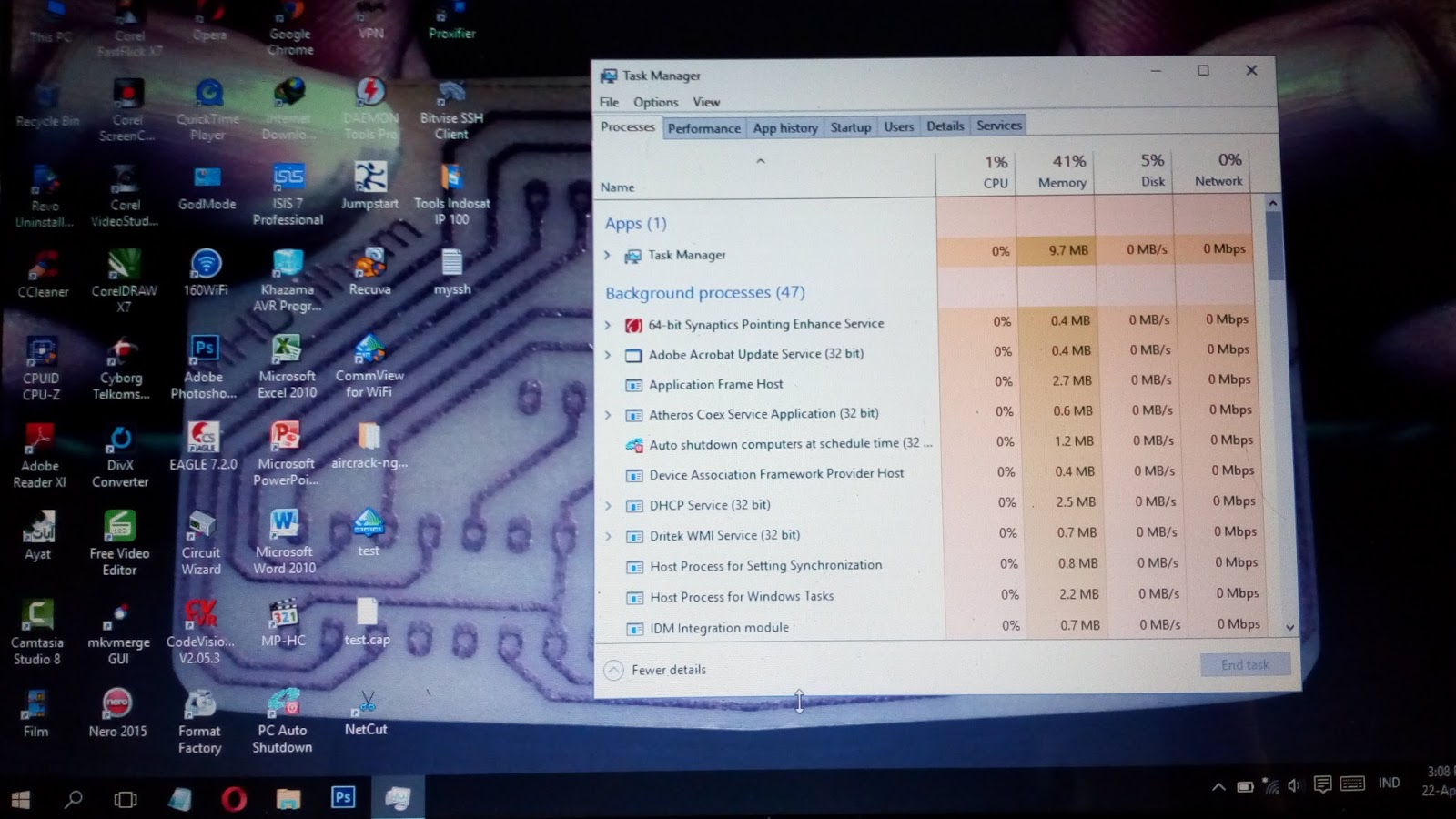Open the File menu in Task Manager
Screen dimensions: 1456x819
click(609, 102)
